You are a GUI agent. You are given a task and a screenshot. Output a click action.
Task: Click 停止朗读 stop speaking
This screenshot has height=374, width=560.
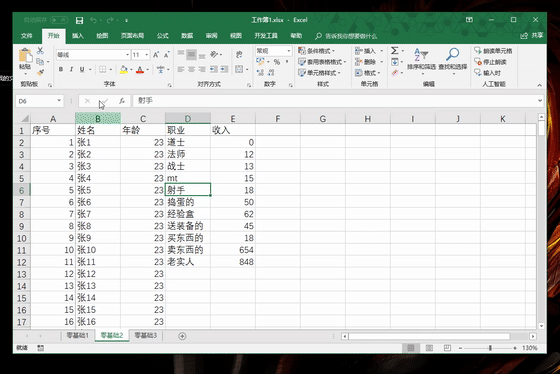pyautogui.click(x=490, y=62)
